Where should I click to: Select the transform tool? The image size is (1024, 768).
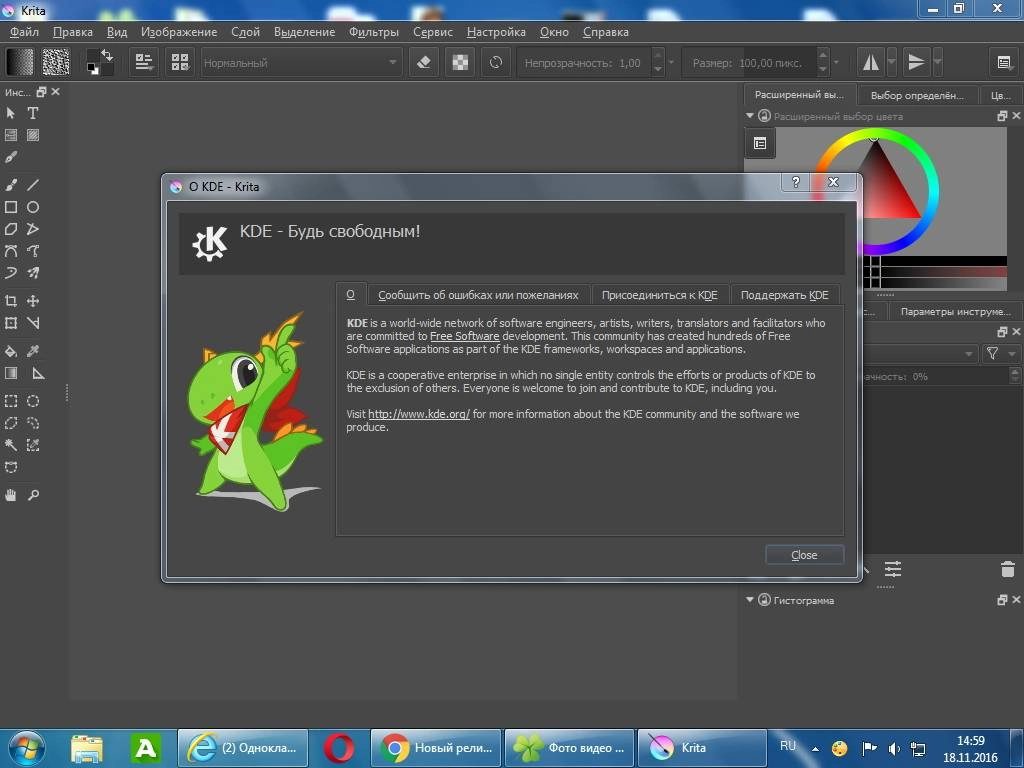click(10, 323)
